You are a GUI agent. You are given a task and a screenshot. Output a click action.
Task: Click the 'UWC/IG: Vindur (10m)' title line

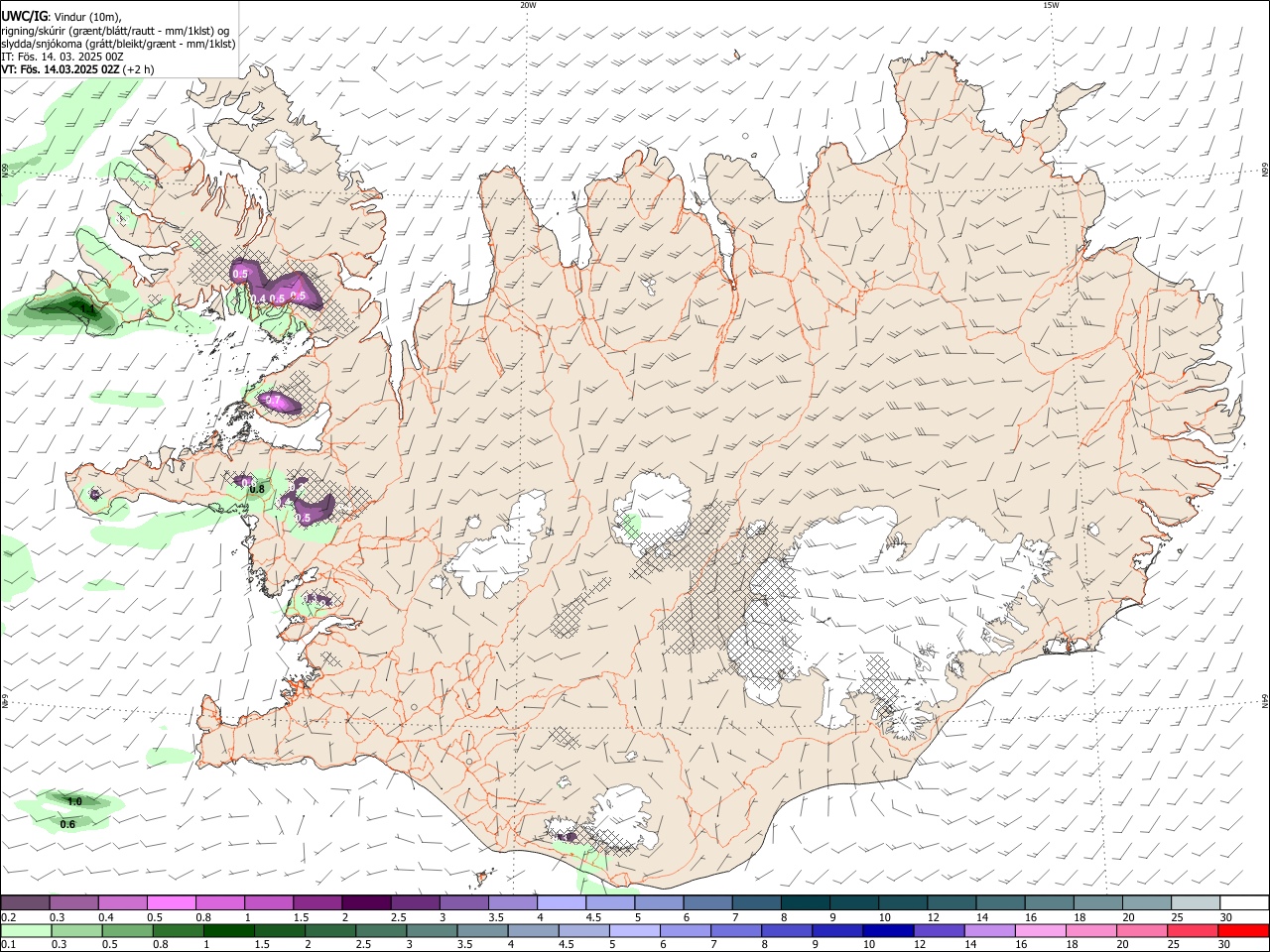point(61,17)
